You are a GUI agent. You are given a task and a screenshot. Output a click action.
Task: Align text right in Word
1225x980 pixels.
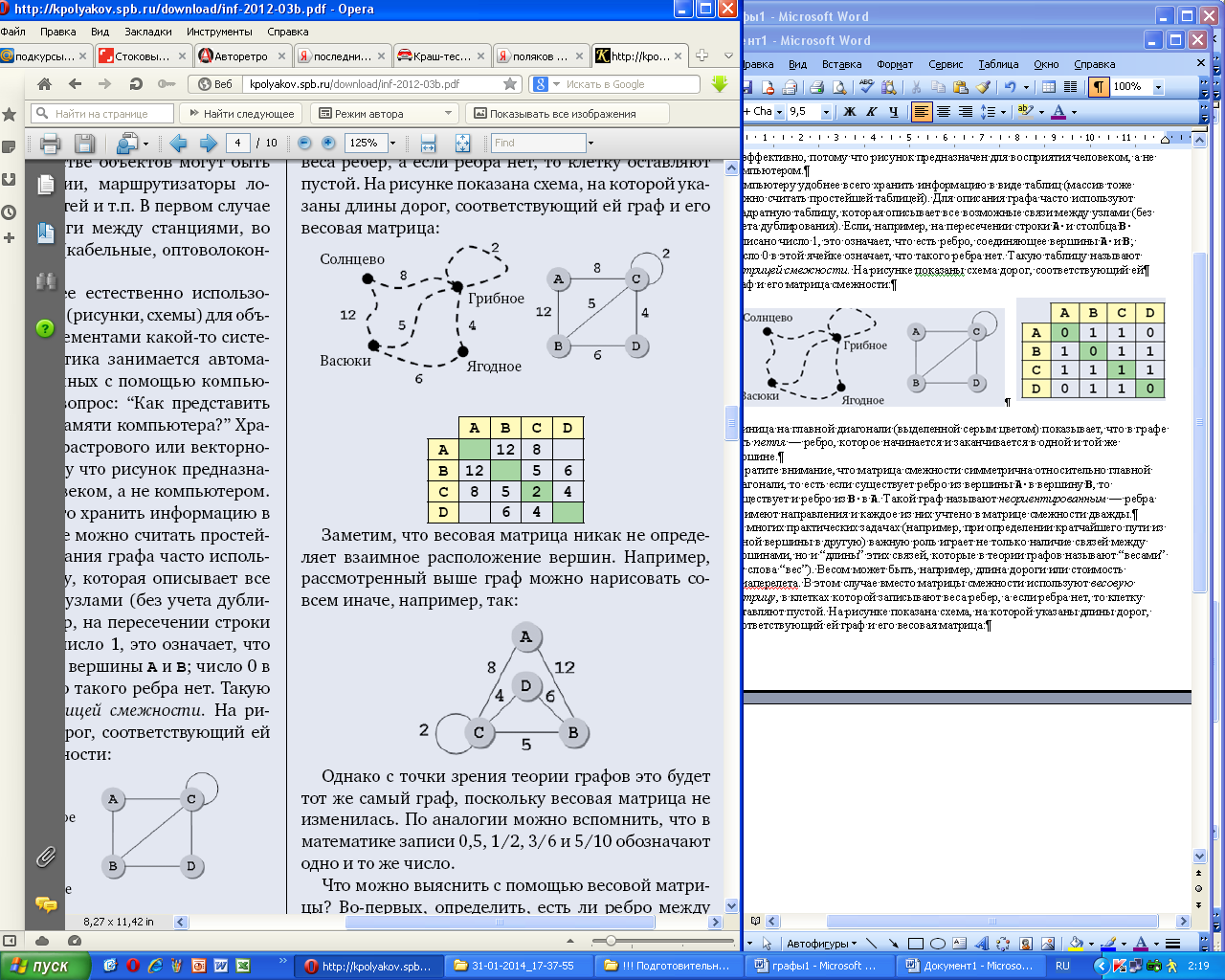pyautogui.click(x=966, y=112)
